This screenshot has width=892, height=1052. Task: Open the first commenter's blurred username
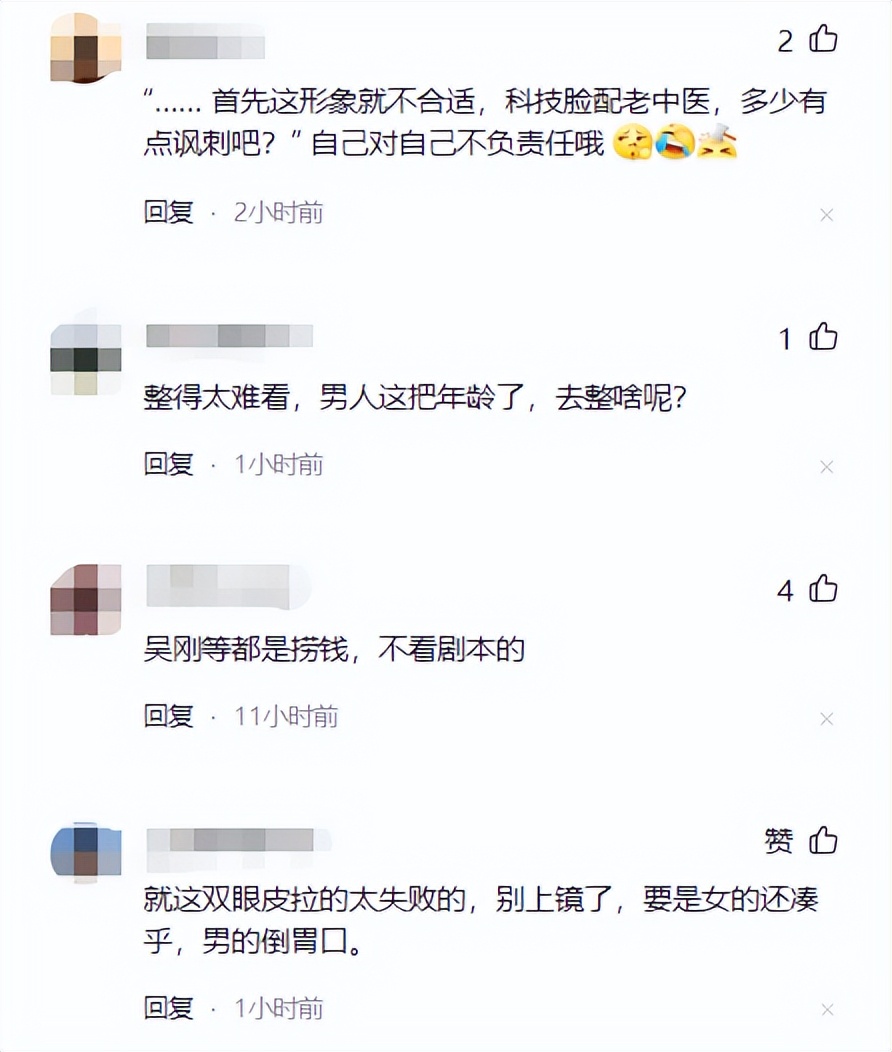pos(205,41)
